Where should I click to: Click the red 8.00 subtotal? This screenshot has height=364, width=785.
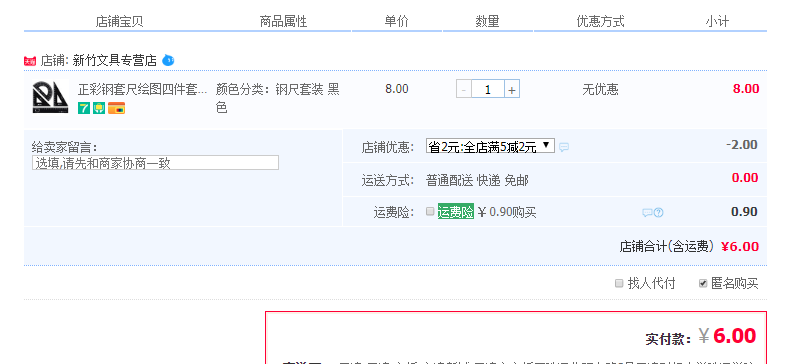coord(746,89)
